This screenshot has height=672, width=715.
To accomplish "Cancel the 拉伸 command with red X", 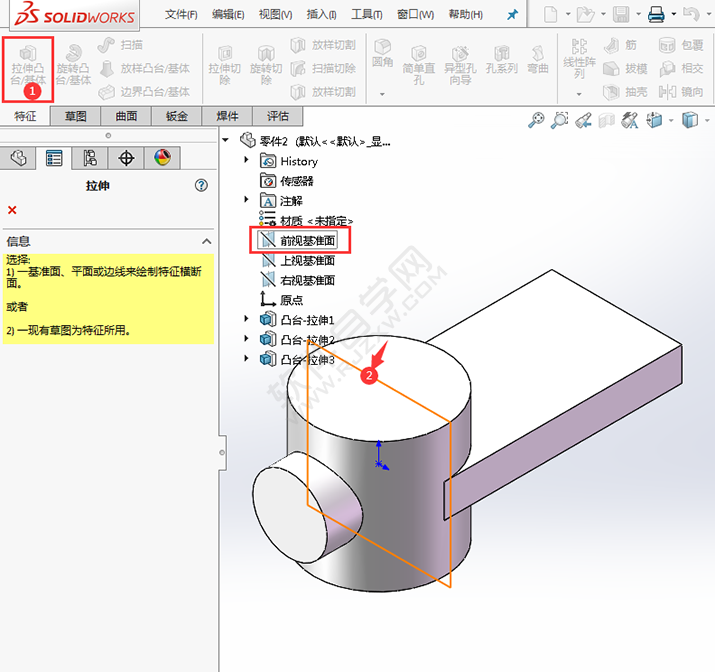I will 12,210.
